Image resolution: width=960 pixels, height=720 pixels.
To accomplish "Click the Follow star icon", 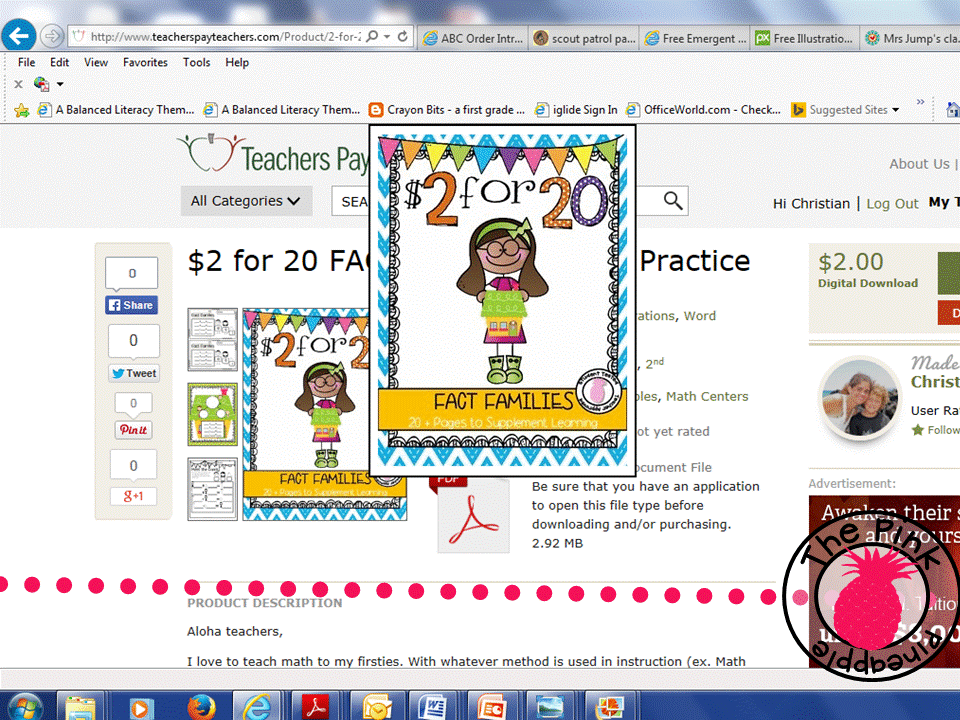I will click(917, 430).
